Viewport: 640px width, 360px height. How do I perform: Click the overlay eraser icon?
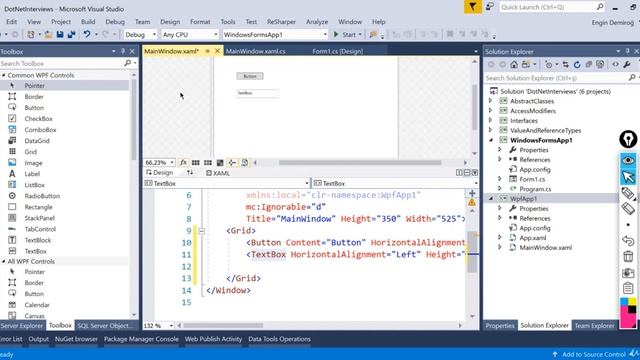[x=628, y=209]
